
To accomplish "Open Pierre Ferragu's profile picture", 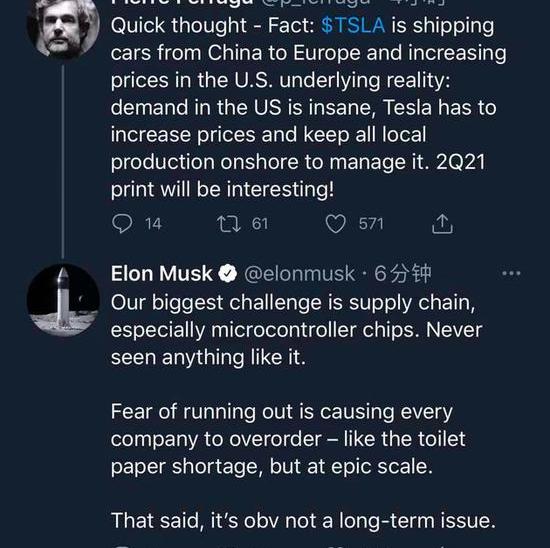I will [63, 26].
